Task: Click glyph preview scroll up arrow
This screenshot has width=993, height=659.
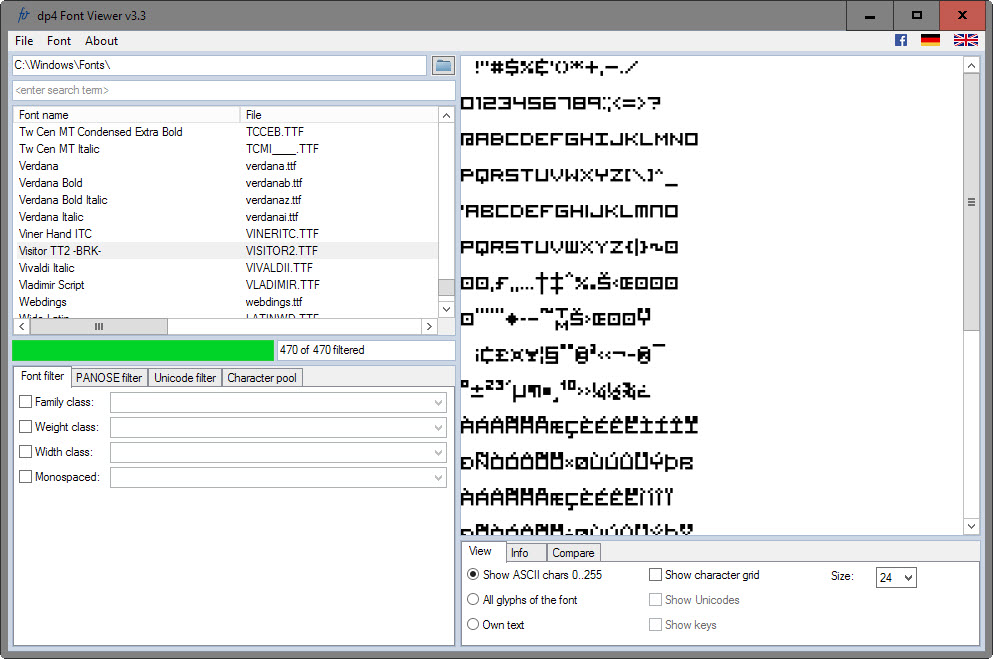Action: 971,65
